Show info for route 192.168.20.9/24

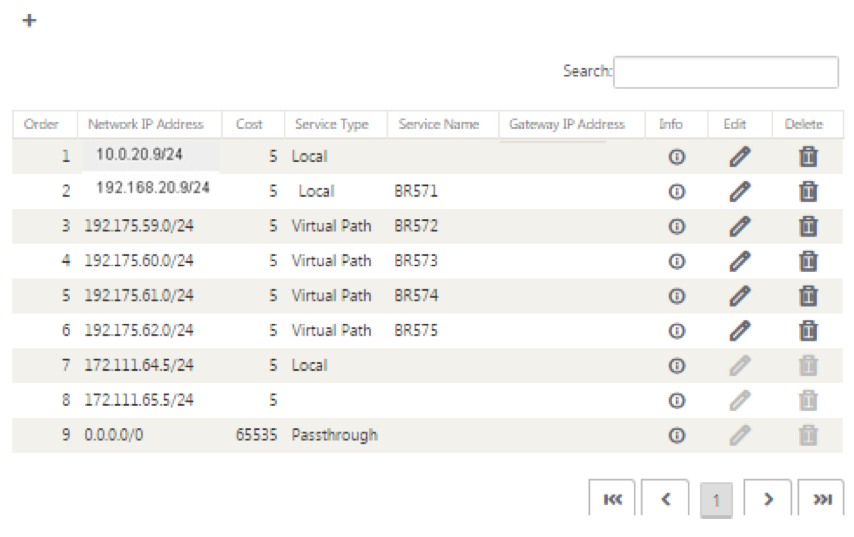click(676, 192)
